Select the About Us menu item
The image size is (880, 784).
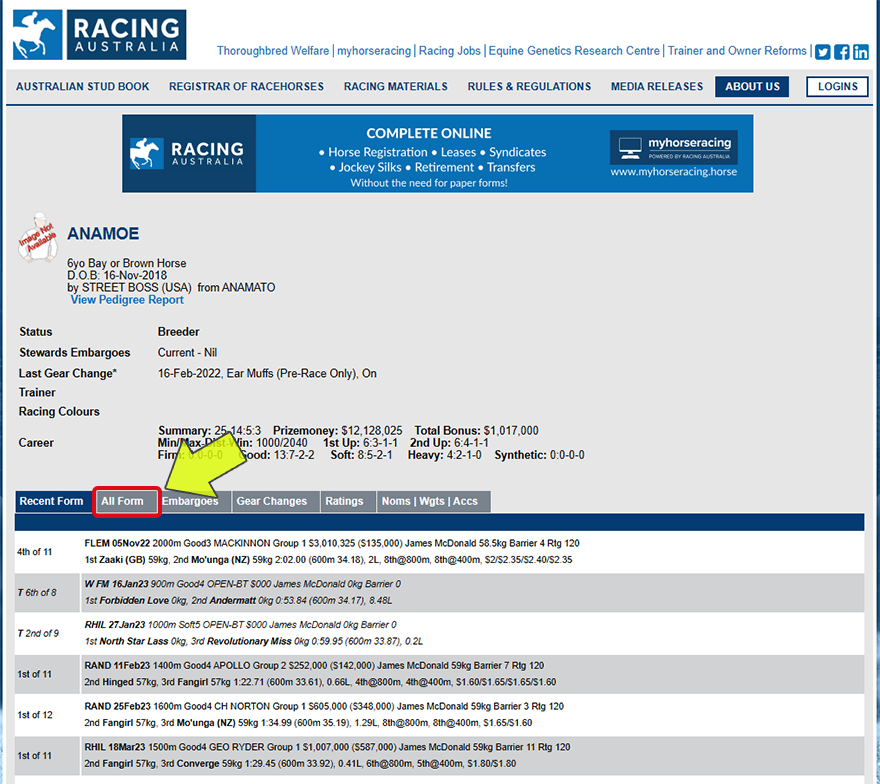point(752,87)
